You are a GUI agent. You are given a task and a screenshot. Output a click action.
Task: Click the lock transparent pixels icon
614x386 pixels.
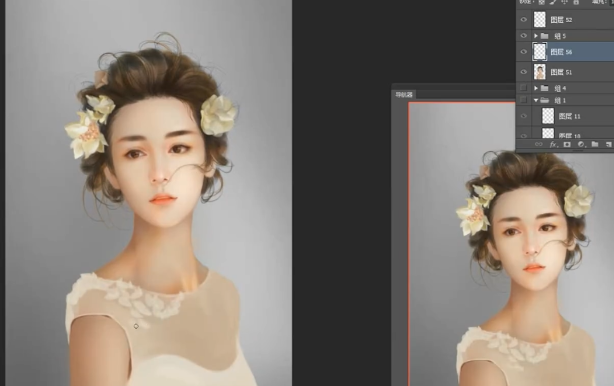(x=541, y=2)
